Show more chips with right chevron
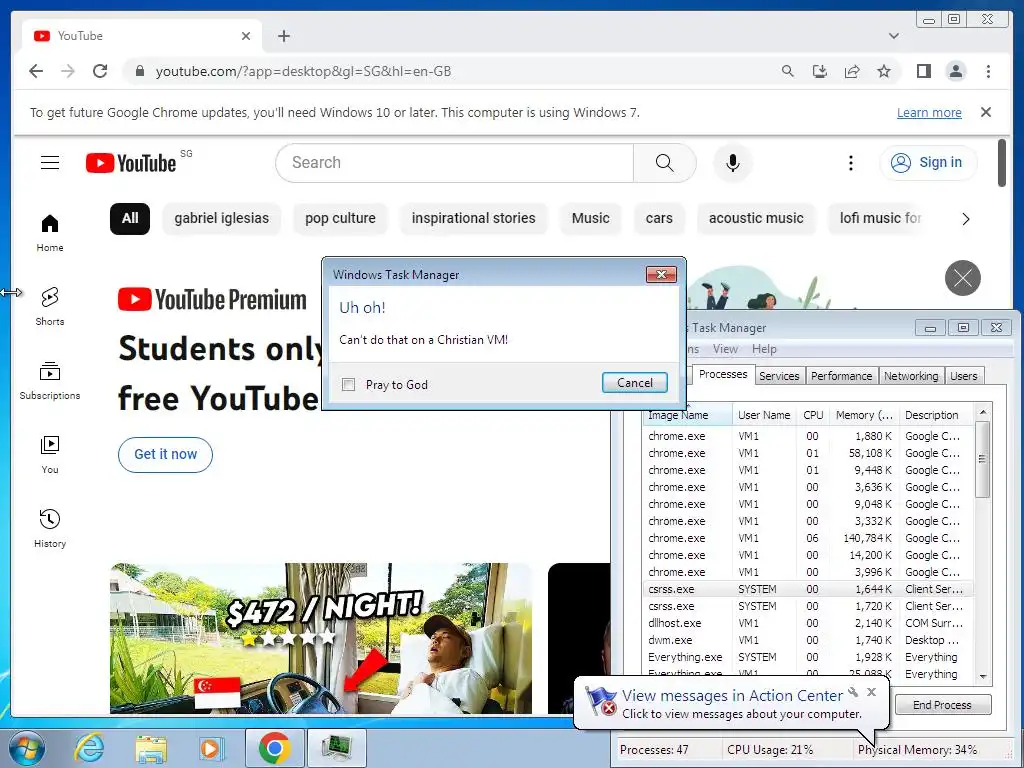The image size is (1024, 768). pos(966,219)
